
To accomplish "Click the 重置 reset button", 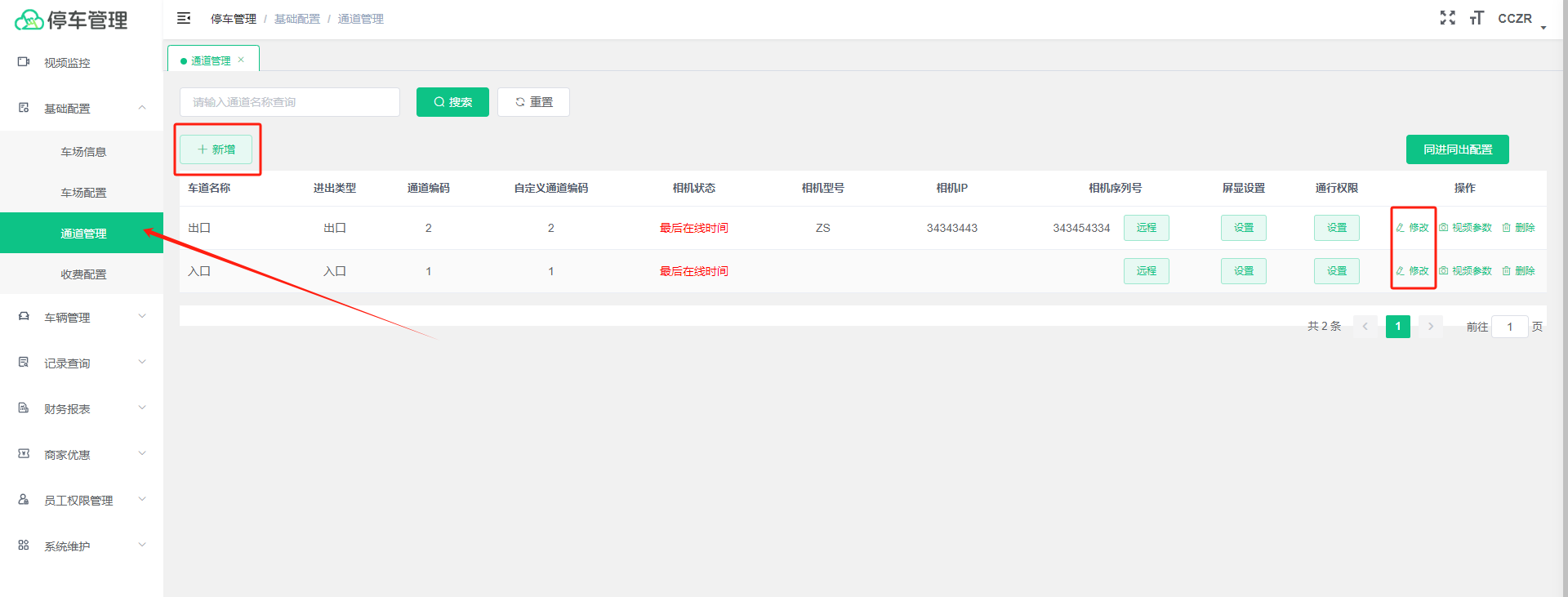I will 533,102.
